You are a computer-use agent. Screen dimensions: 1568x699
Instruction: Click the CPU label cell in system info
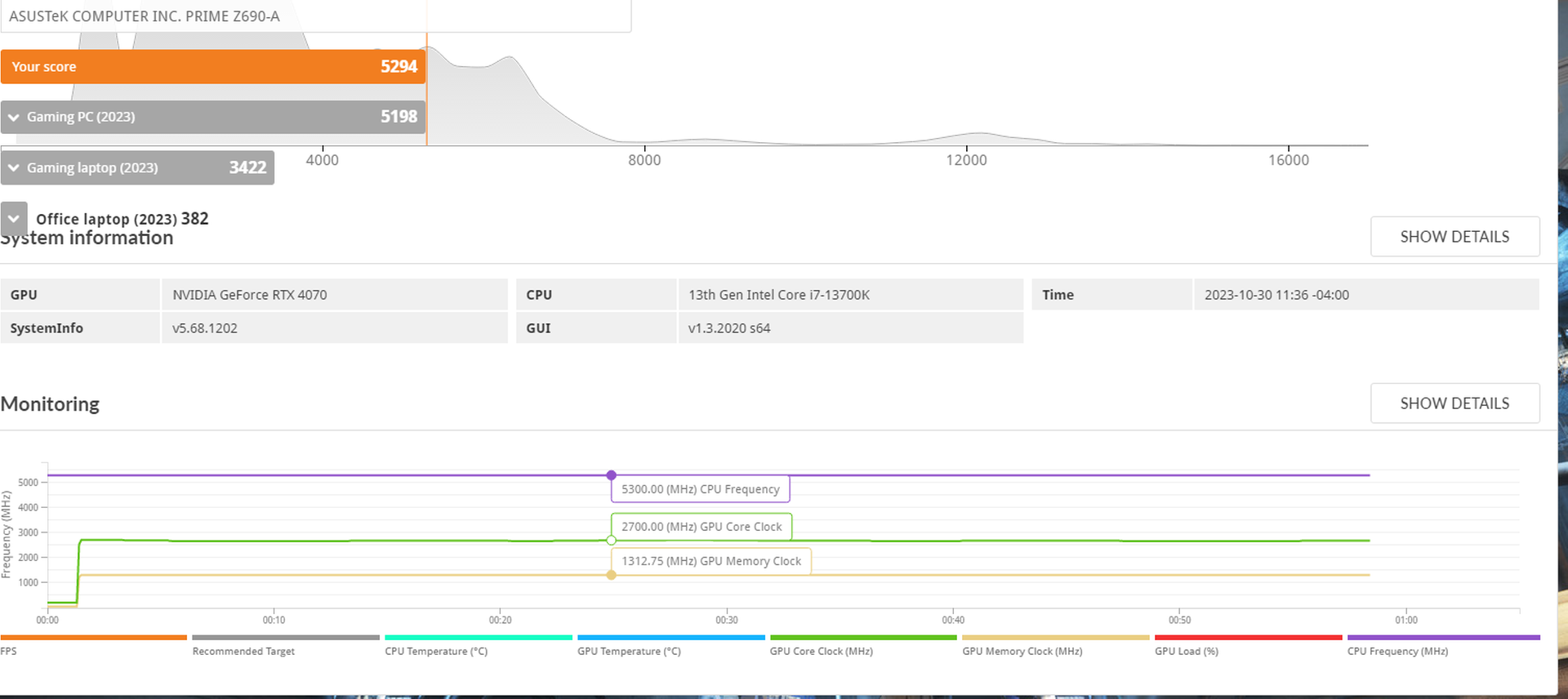(x=596, y=295)
